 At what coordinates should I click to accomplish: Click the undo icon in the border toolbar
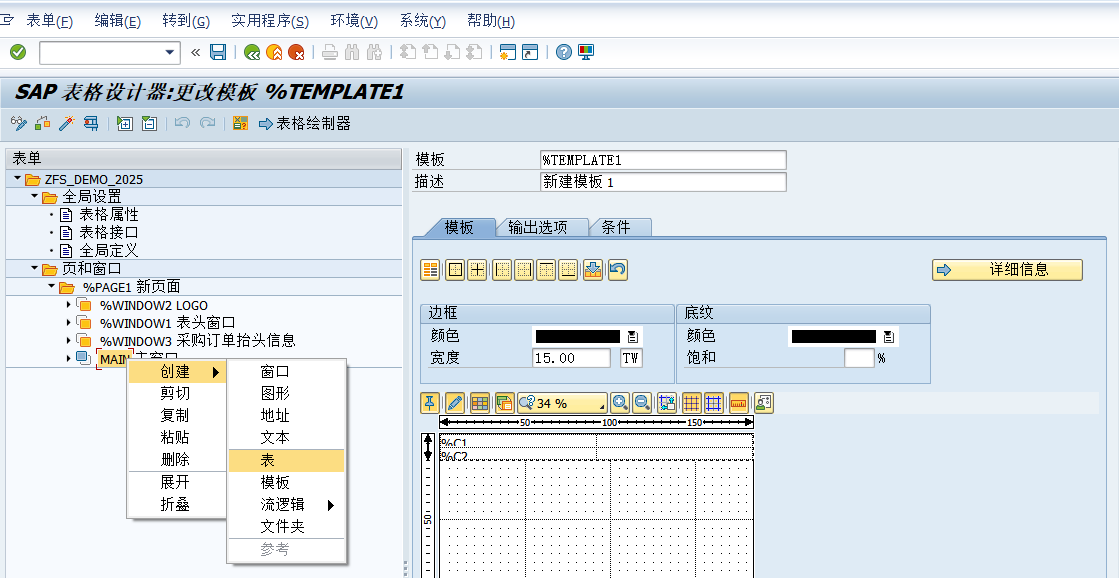[x=618, y=270]
